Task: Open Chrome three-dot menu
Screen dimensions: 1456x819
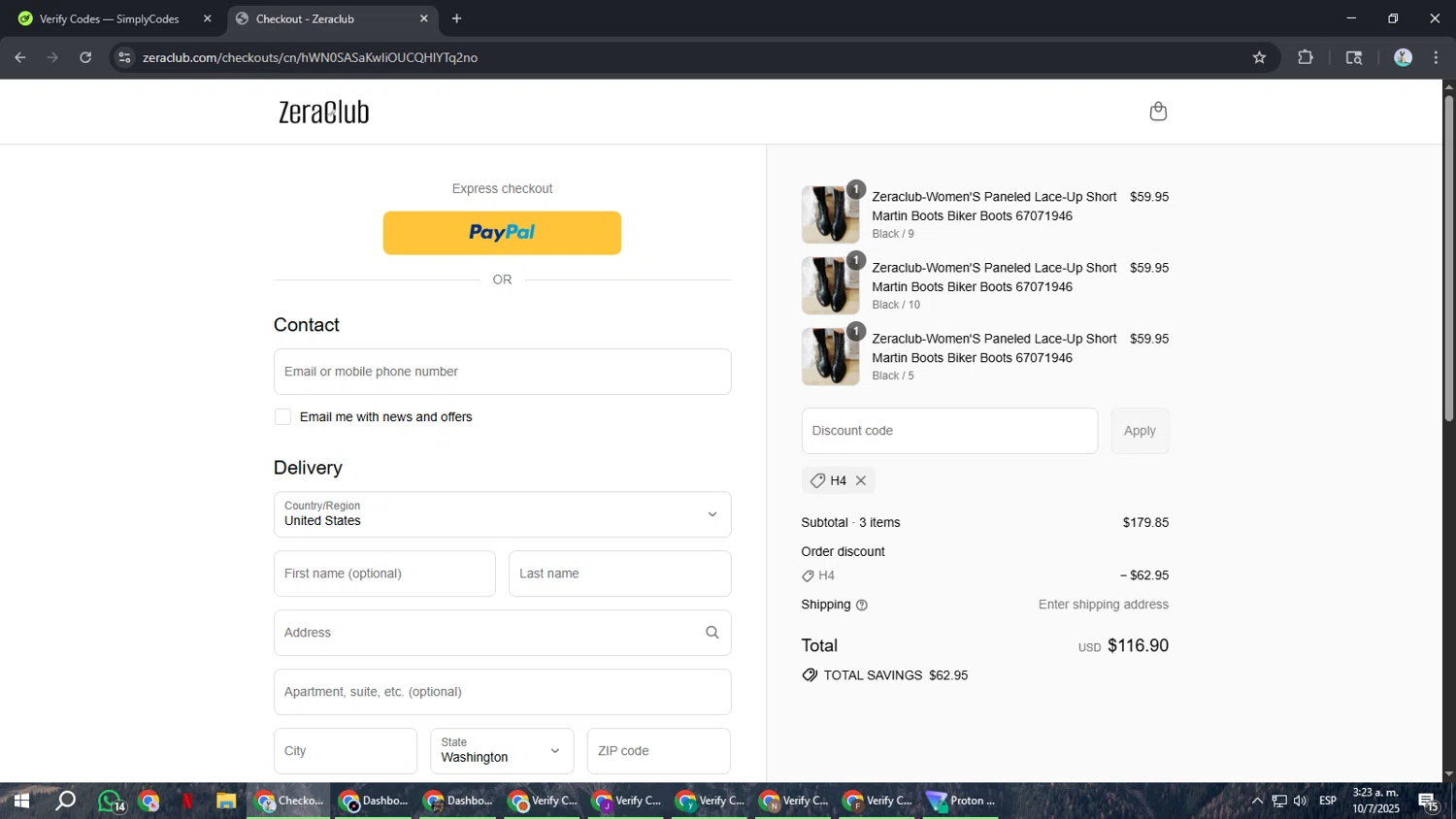Action: click(x=1436, y=57)
